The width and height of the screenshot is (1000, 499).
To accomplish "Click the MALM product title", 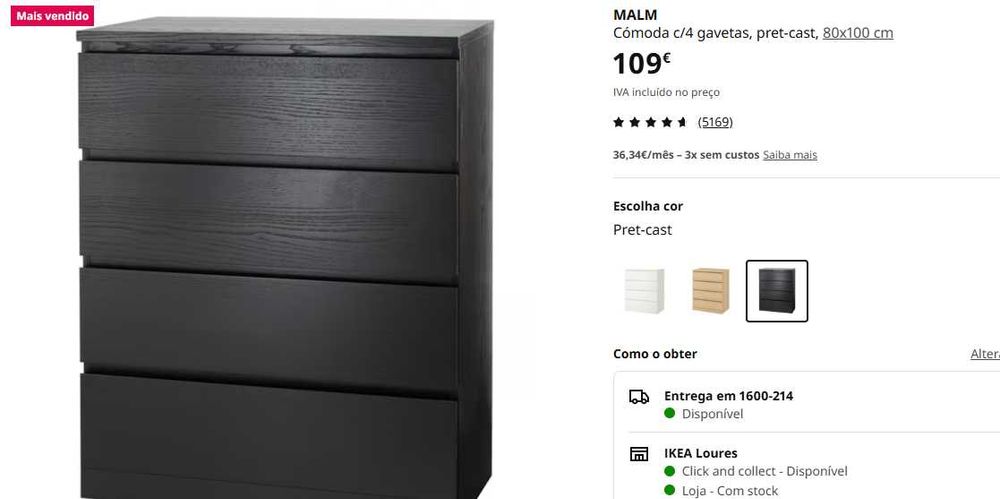I will click(x=635, y=15).
